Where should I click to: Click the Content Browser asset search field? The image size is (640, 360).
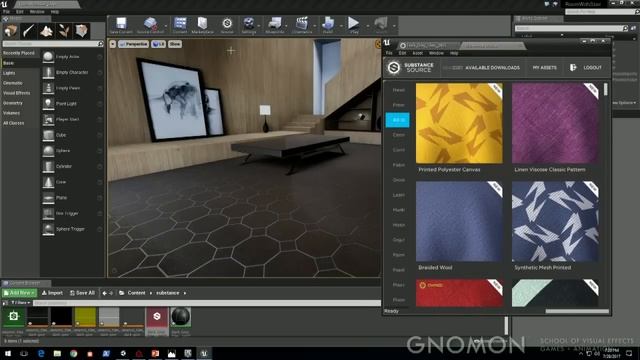pyautogui.click(x=206, y=303)
